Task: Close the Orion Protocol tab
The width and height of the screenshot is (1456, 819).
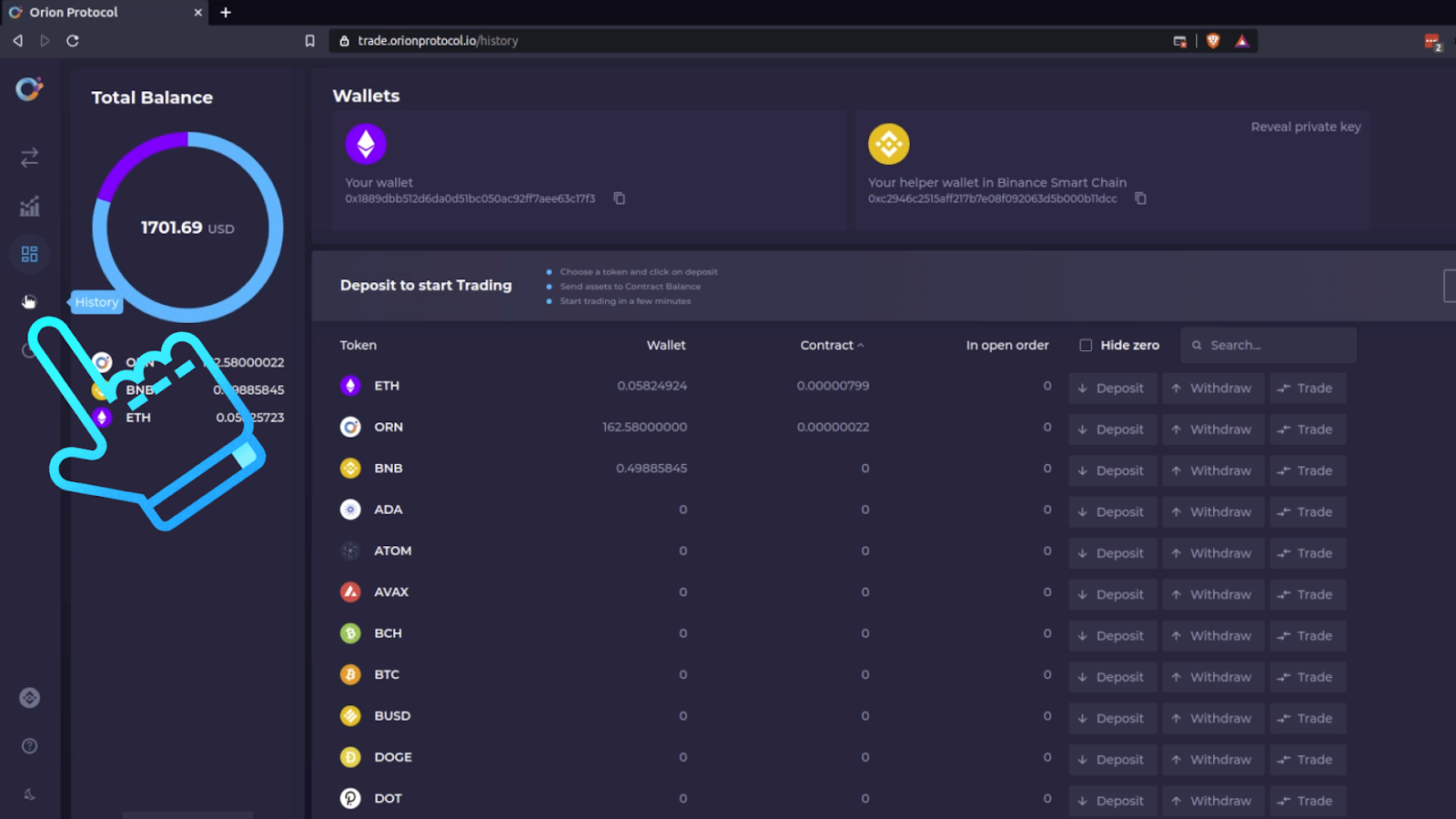Action: tap(198, 13)
